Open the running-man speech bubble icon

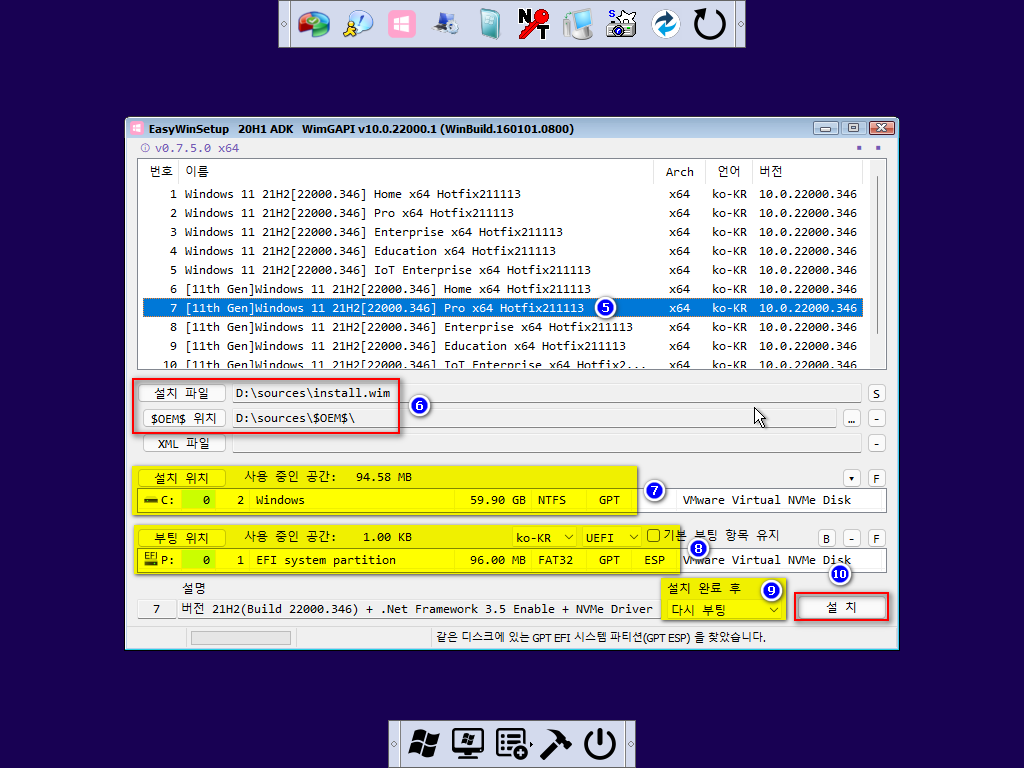pos(358,24)
